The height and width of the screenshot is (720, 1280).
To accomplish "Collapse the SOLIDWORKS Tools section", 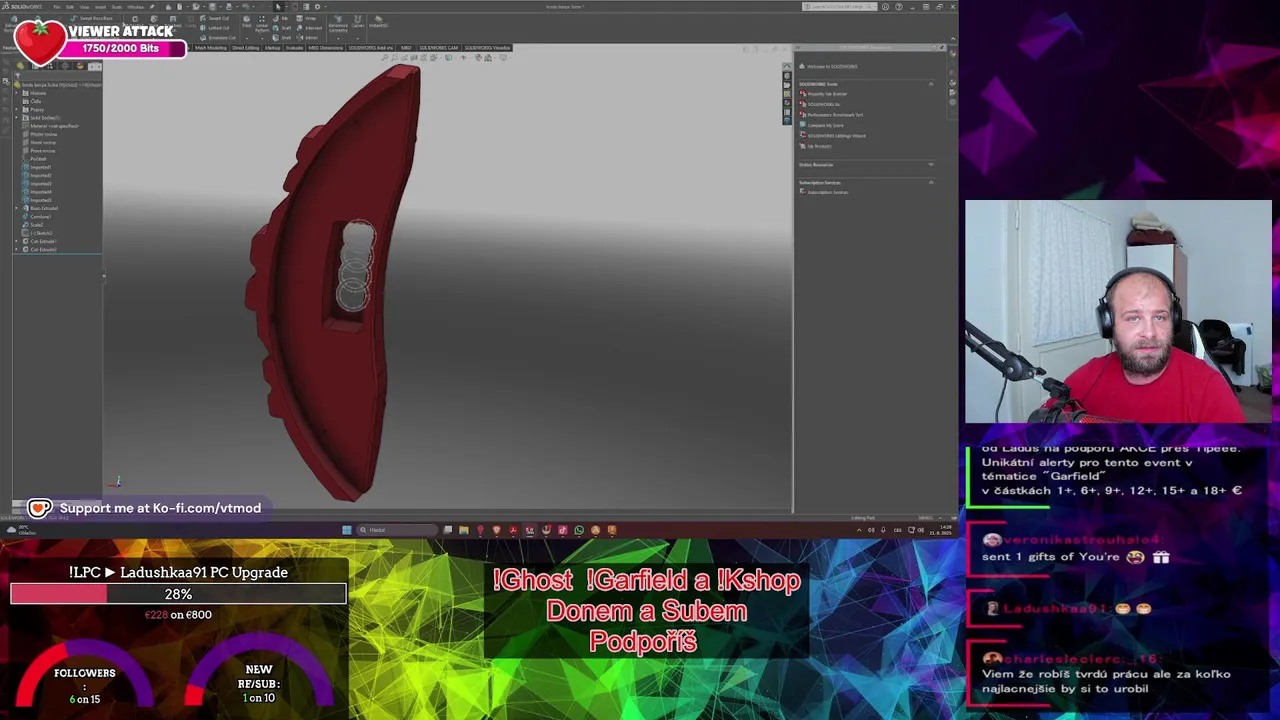I will pos(931,84).
